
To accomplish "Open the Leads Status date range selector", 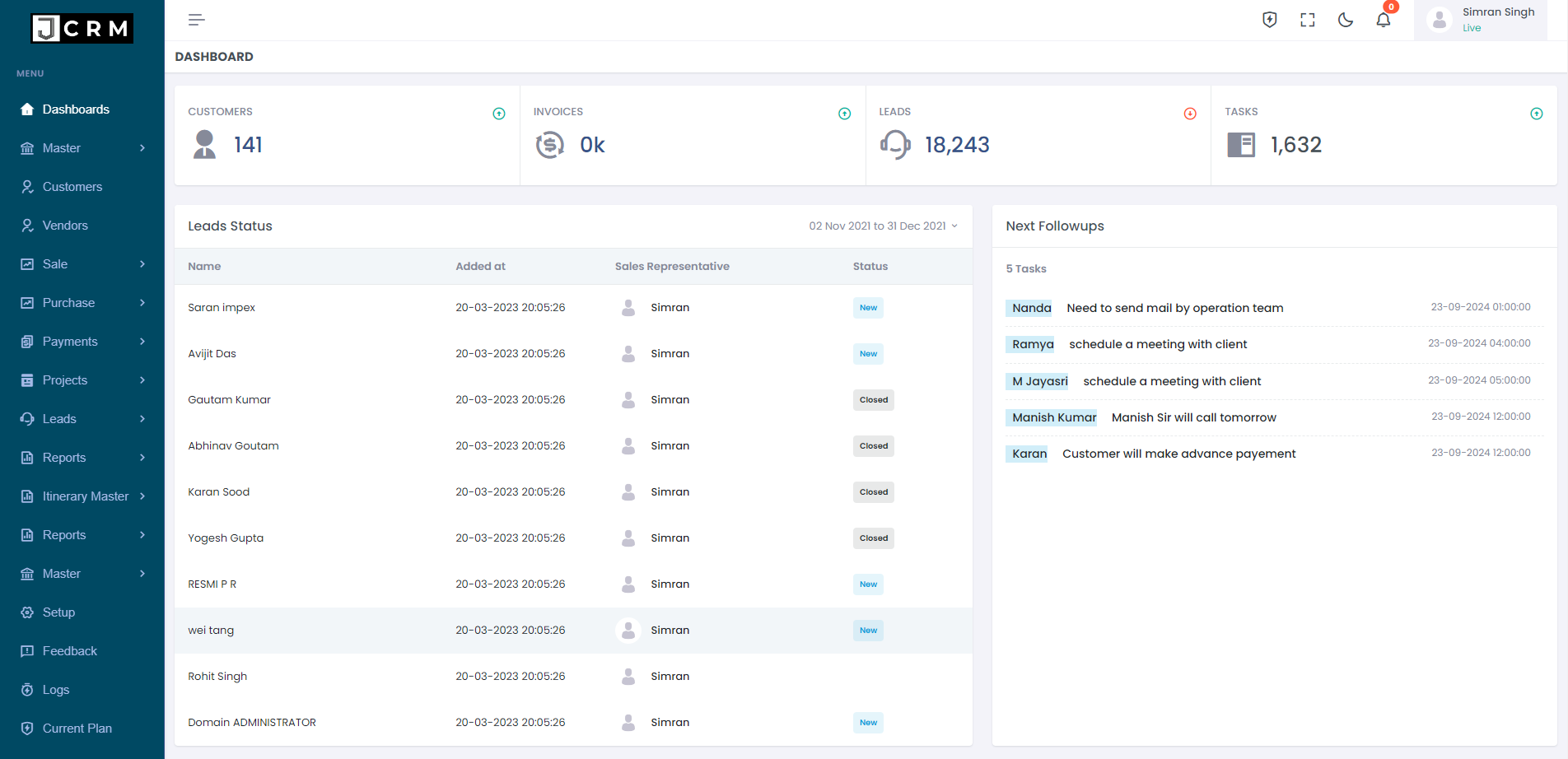I will 882,226.
